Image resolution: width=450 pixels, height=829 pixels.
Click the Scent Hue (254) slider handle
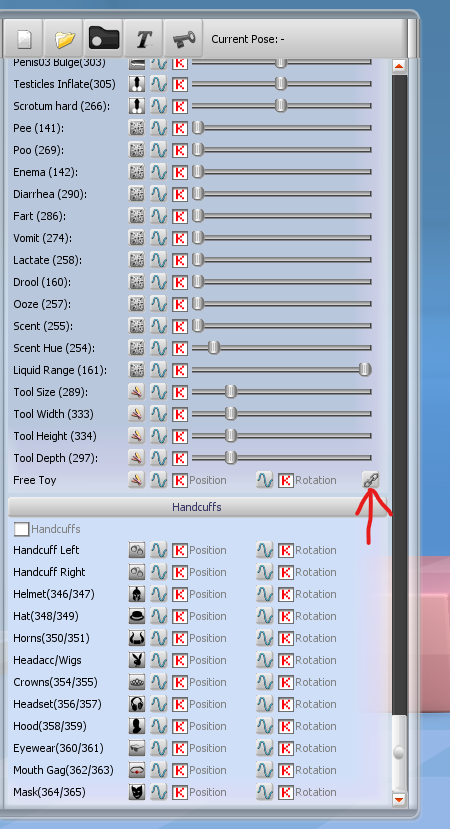point(214,348)
